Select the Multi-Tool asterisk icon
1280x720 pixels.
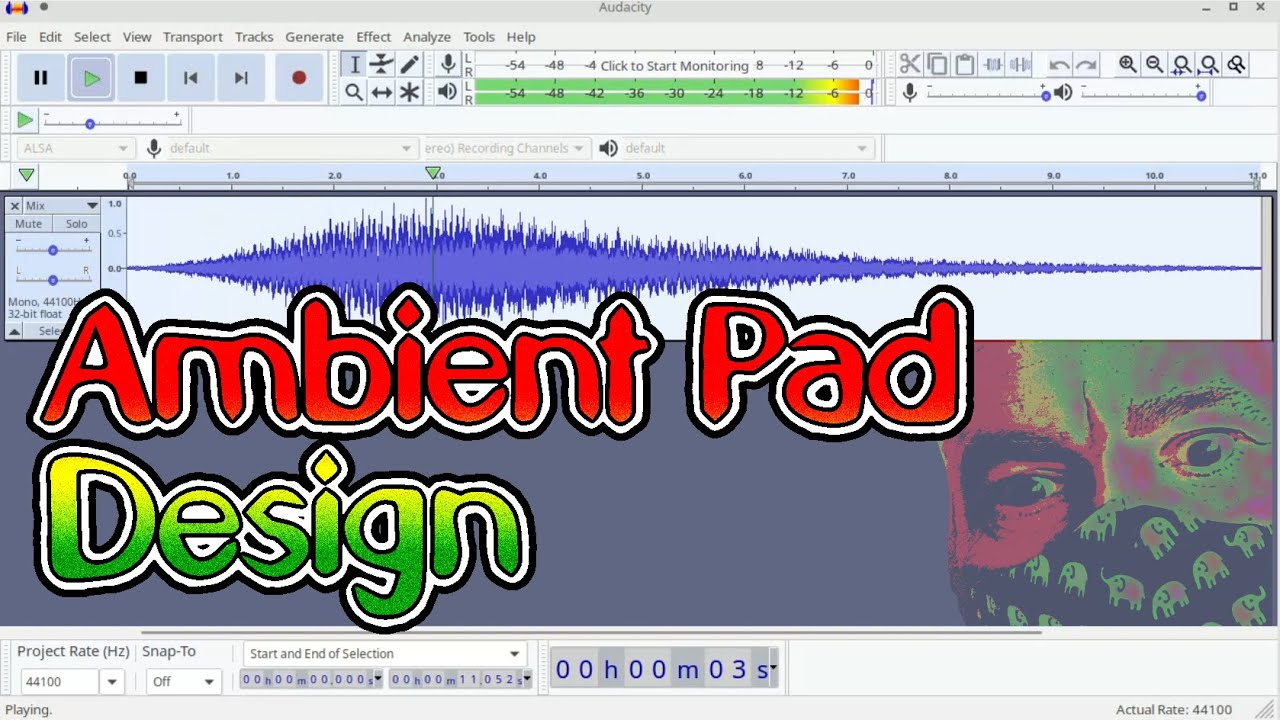(409, 92)
